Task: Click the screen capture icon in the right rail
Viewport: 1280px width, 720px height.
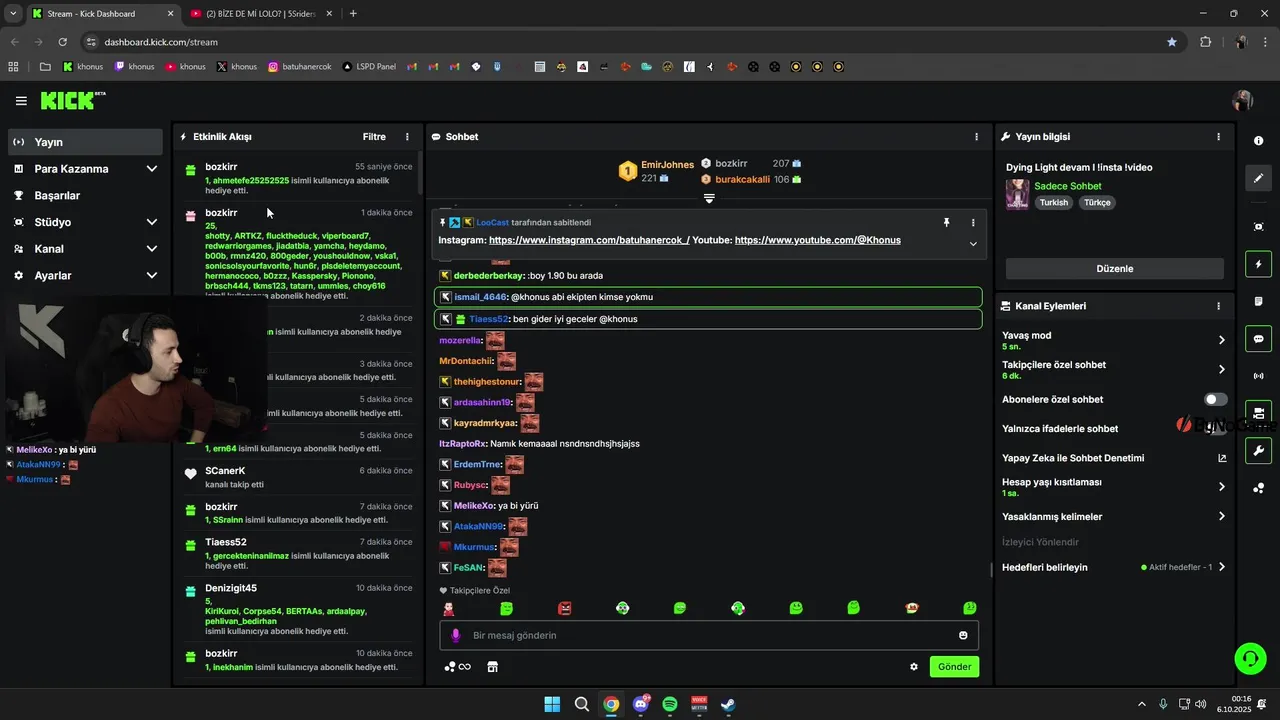Action: point(1258,227)
